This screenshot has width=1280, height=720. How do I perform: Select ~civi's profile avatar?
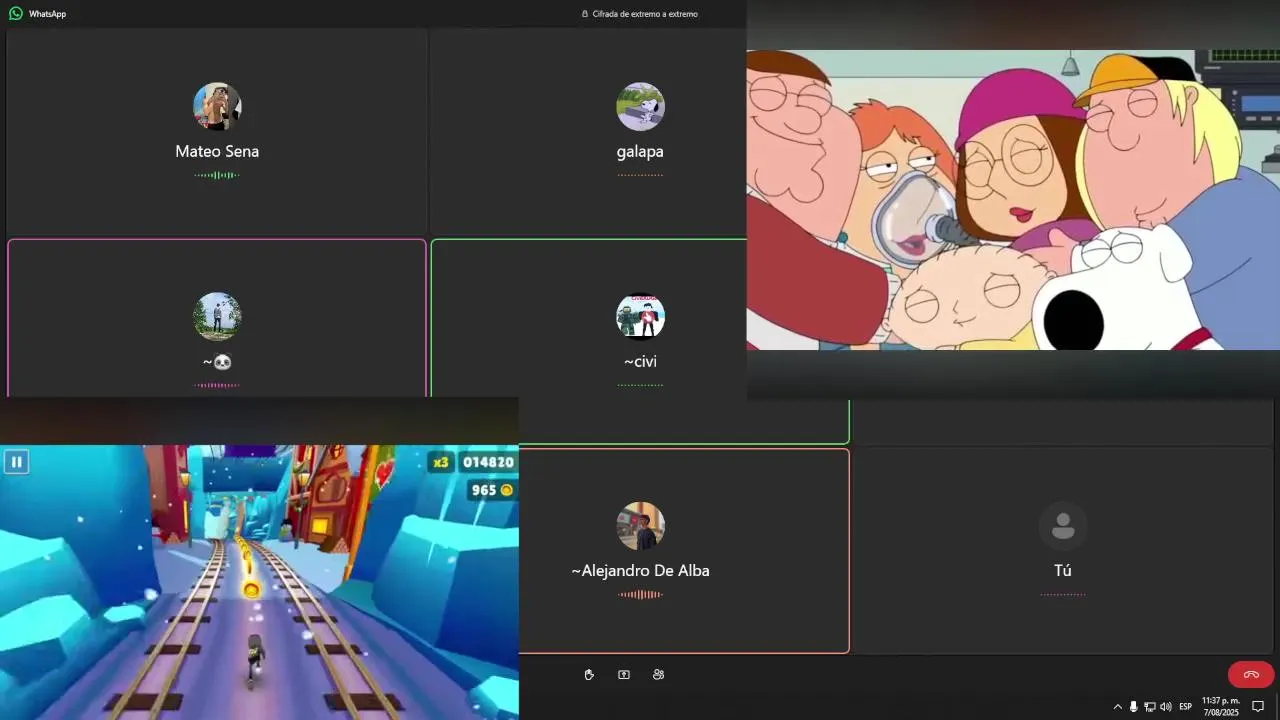coord(640,317)
